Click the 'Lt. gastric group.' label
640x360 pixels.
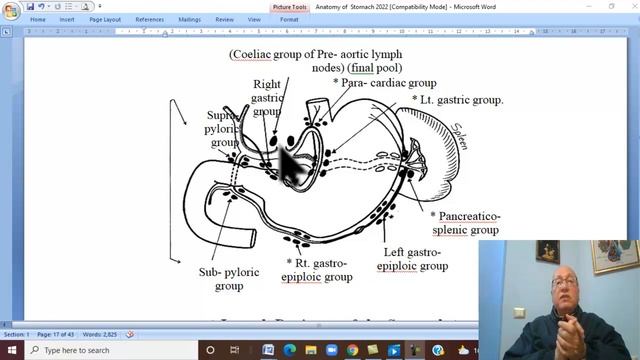pos(458,100)
